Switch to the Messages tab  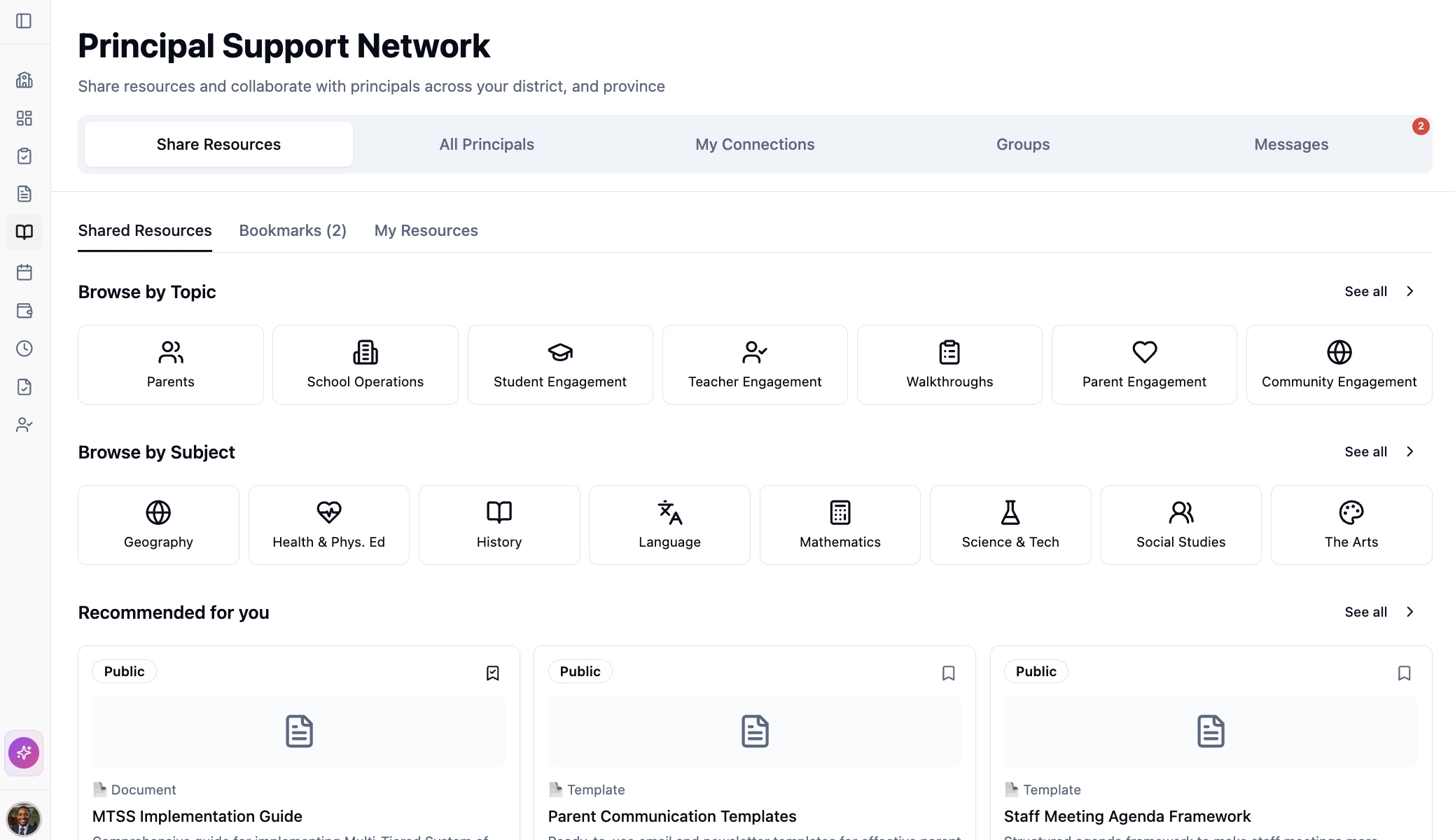(x=1290, y=144)
